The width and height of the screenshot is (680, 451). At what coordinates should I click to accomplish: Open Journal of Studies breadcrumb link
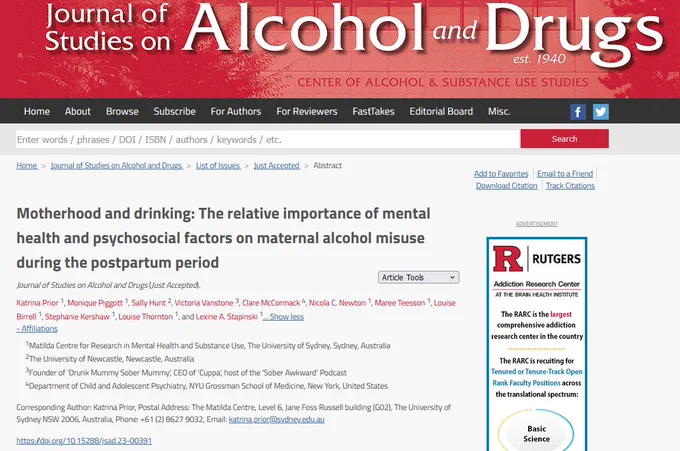[x=117, y=166]
